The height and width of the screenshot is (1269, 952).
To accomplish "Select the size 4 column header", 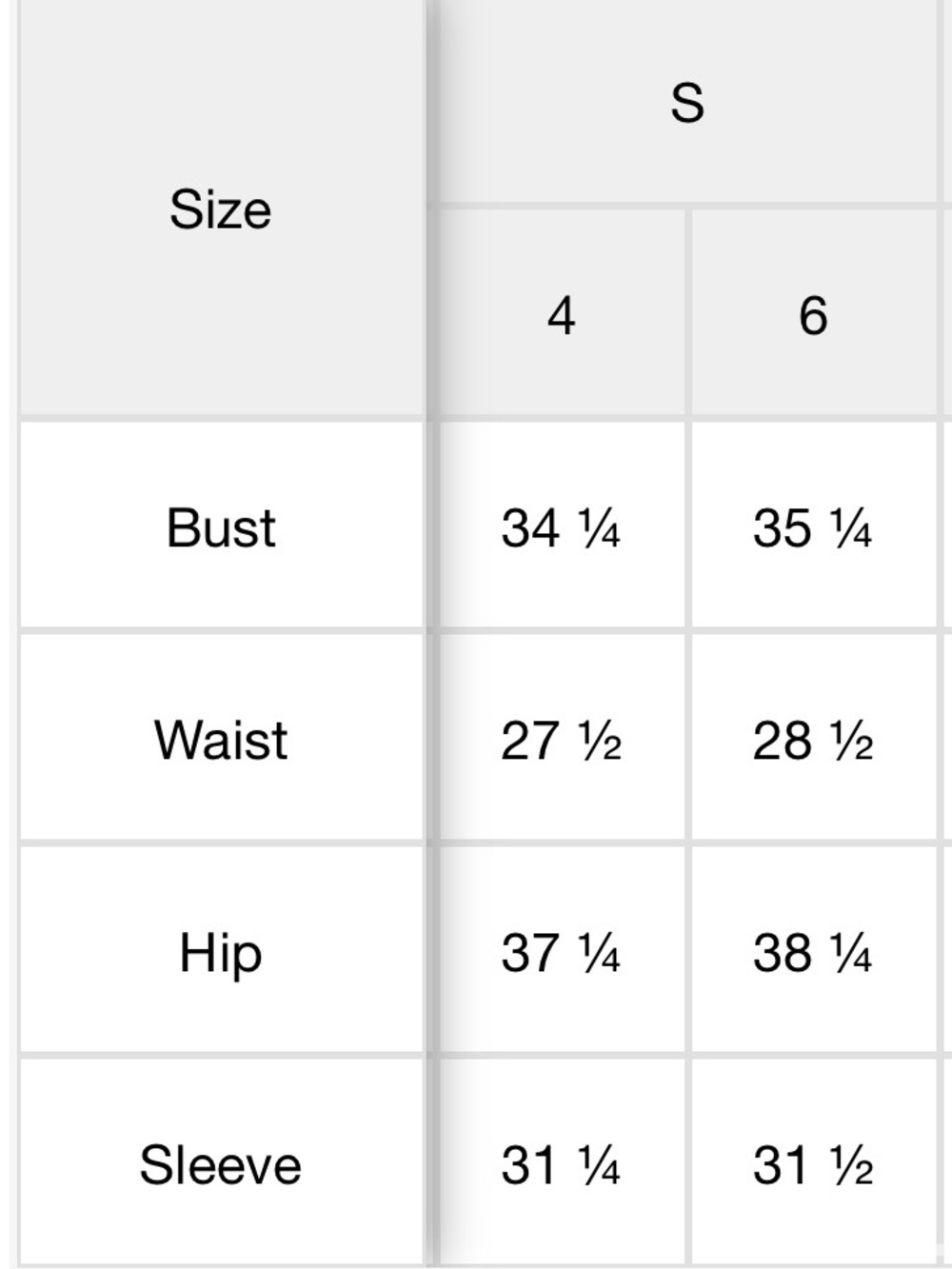I will coord(562,314).
